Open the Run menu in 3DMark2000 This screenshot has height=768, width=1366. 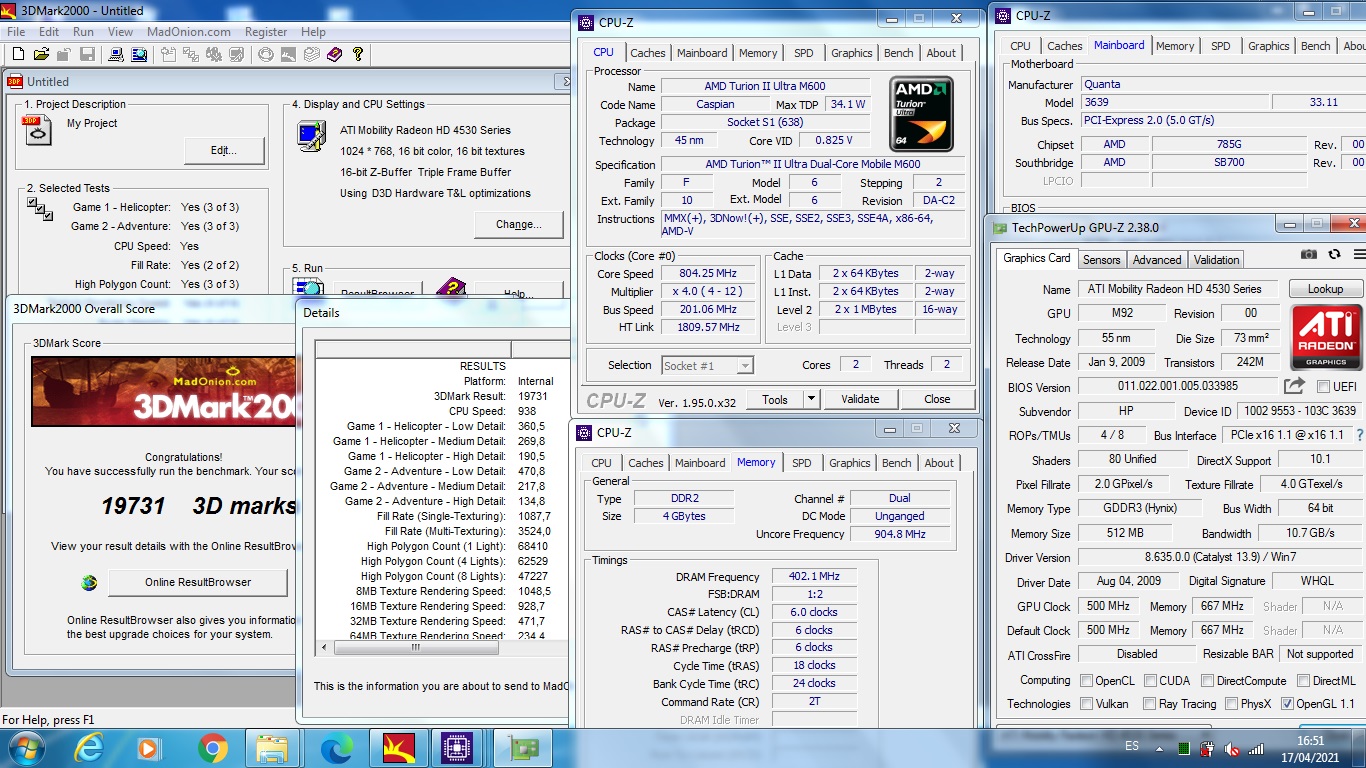coord(83,32)
